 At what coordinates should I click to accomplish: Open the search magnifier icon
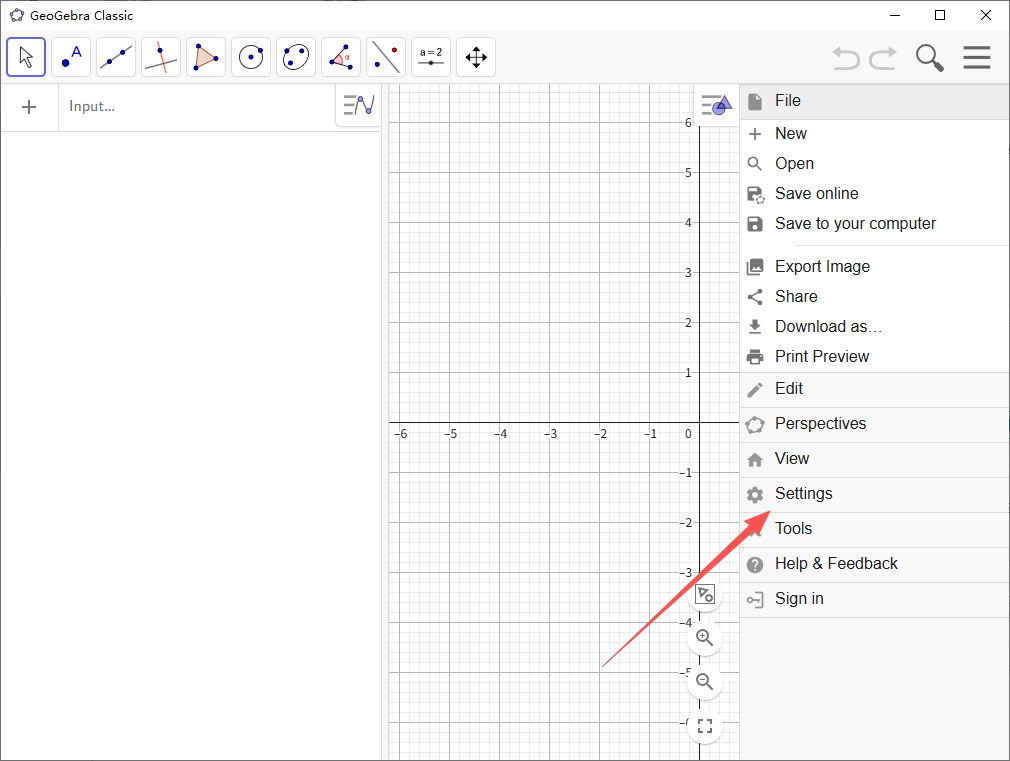click(x=929, y=58)
